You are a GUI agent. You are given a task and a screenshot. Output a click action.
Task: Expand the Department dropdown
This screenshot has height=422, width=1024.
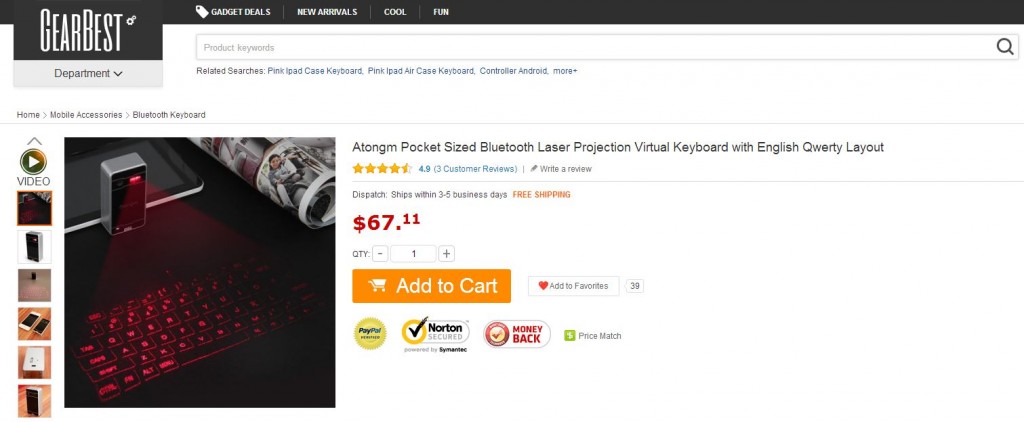point(88,73)
